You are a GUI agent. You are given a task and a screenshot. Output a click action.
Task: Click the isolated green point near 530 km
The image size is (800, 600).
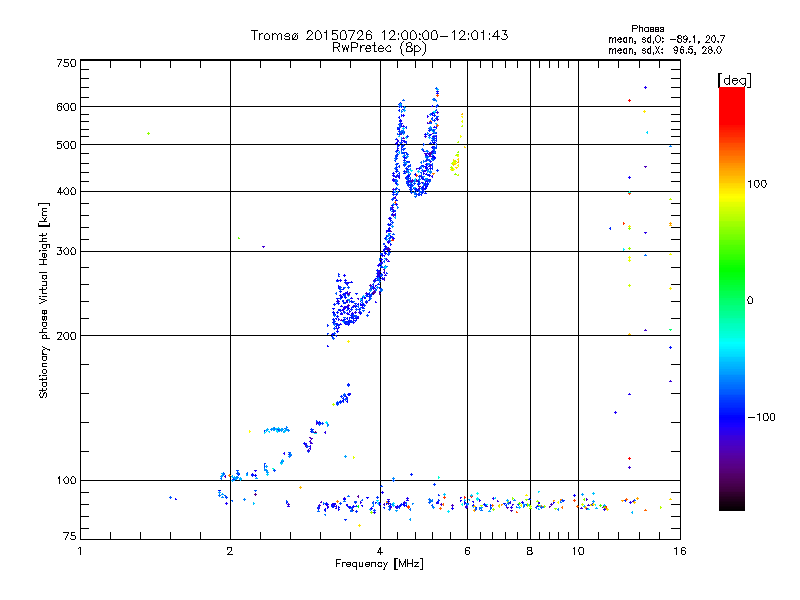[x=148, y=134]
